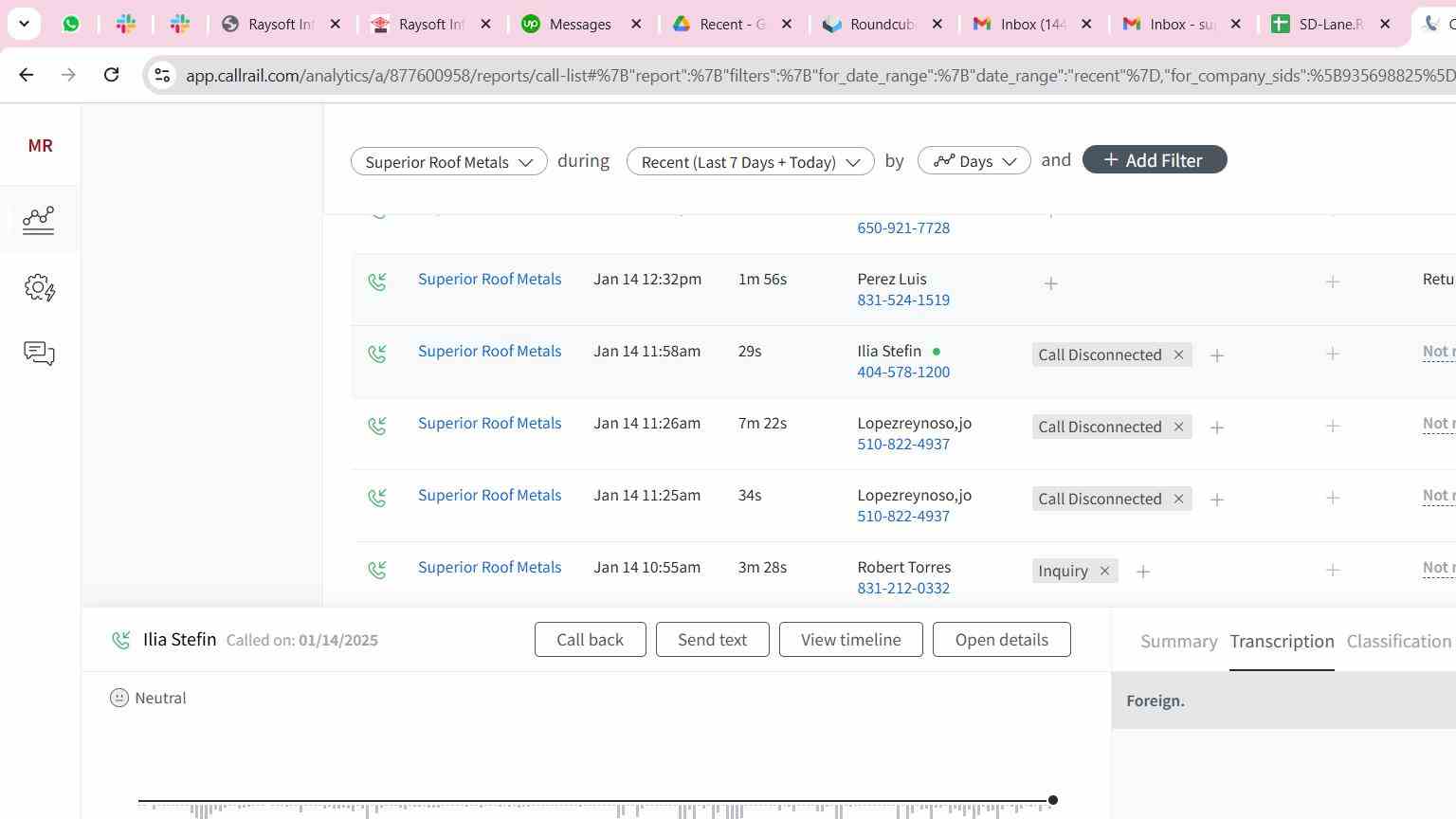Screen dimensions: 1456x819
Task: Add another tag to Robert Torres call
Action: 1143,572
